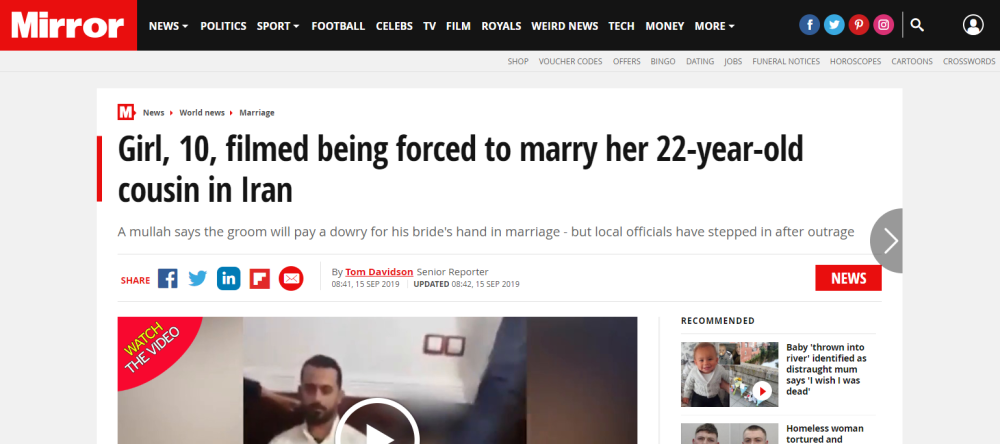Image resolution: width=1000 pixels, height=444 pixels.
Task: Open the user account profile icon
Action: [x=973, y=26]
